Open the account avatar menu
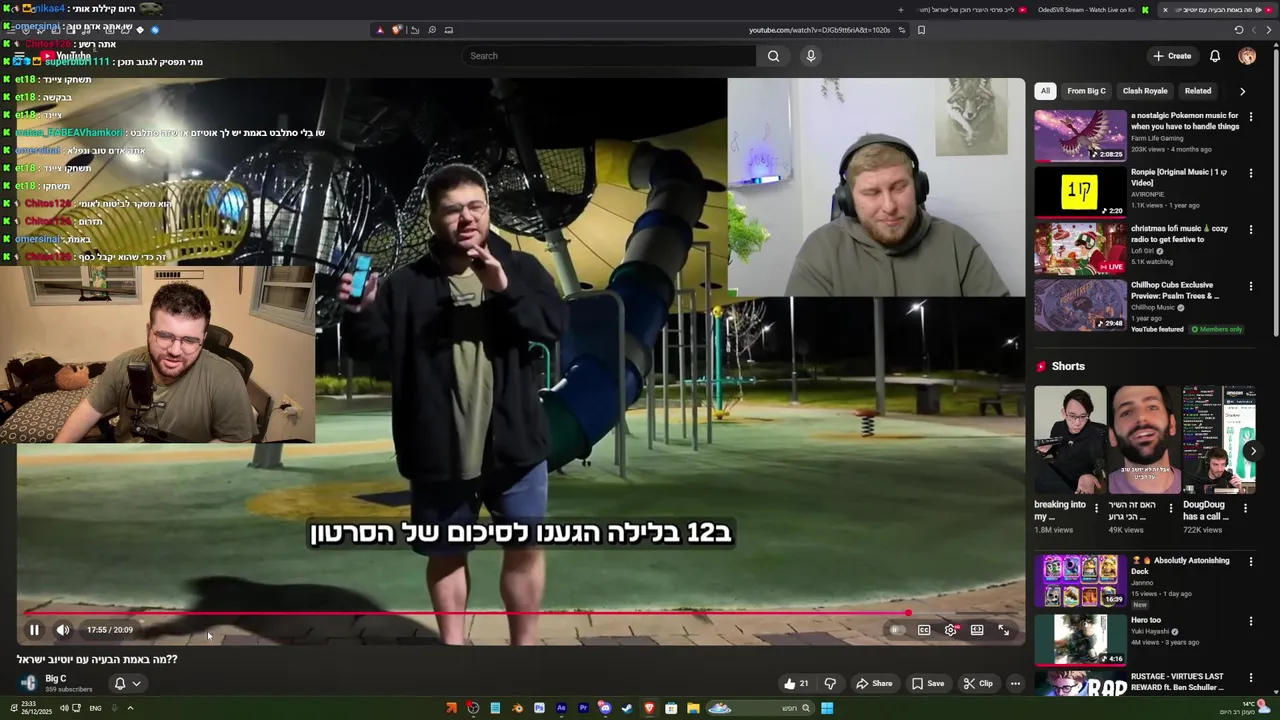Viewport: 1280px width, 720px height. (x=1247, y=56)
